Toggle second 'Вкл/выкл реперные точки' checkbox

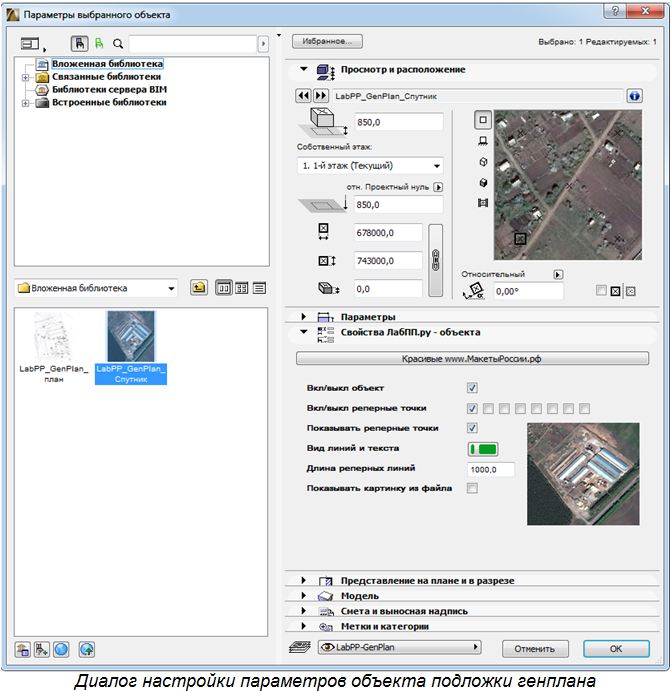[x=488, y=409]
